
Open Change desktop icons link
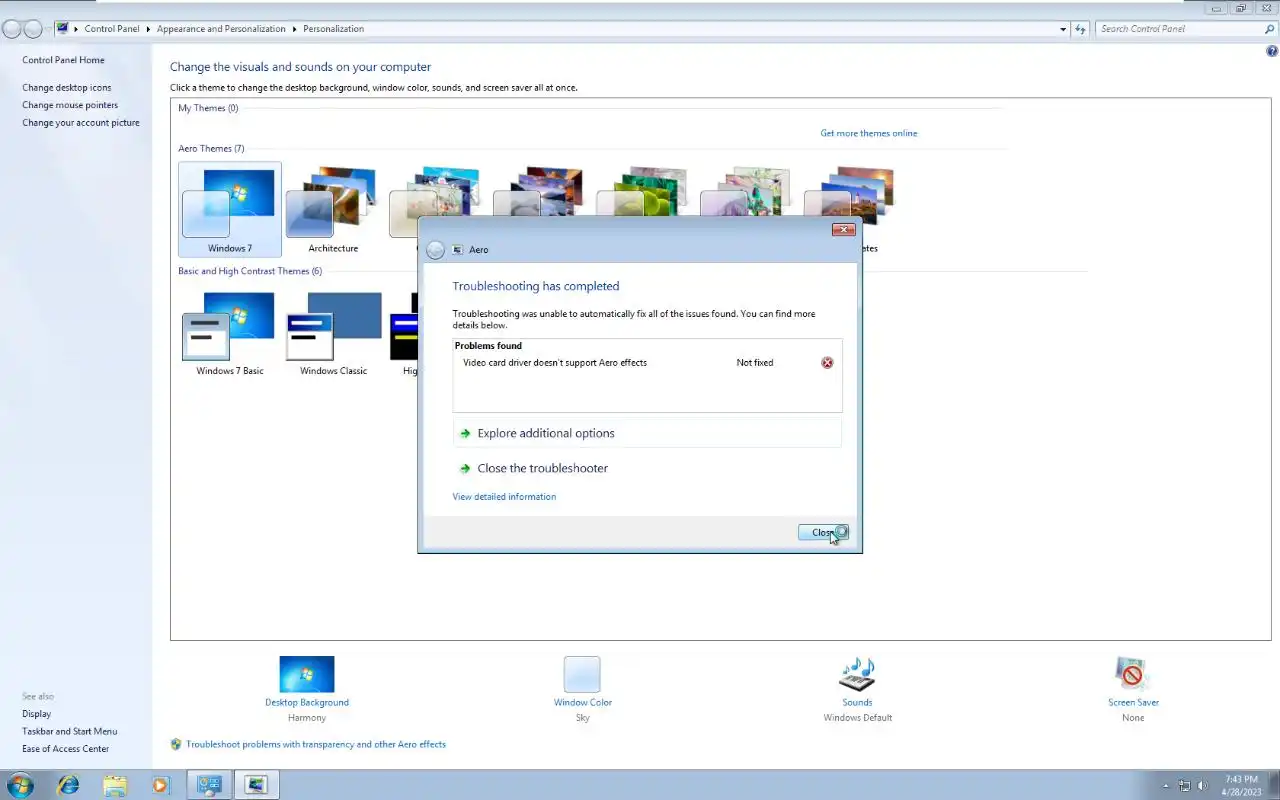tap(67, 88)
